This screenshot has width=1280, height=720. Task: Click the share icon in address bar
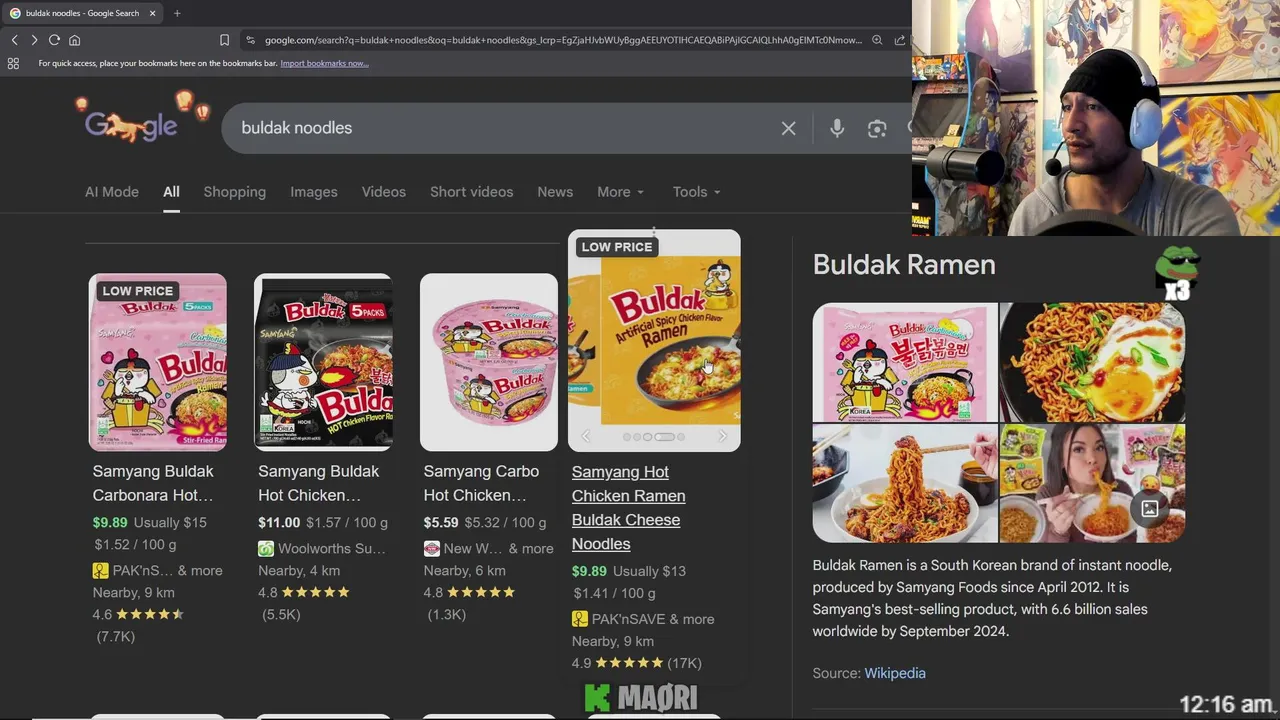pos(900,40)
